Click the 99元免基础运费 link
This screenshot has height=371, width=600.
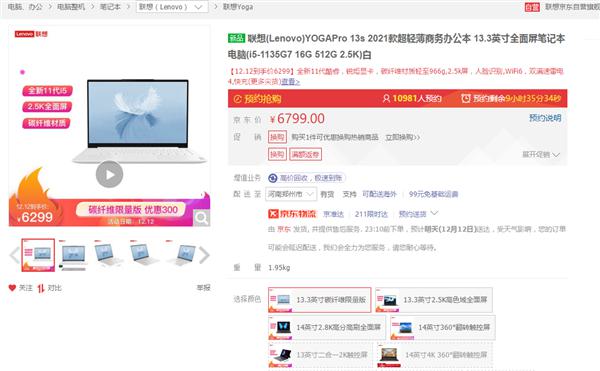pyautogui.click(x=433, y=194)
